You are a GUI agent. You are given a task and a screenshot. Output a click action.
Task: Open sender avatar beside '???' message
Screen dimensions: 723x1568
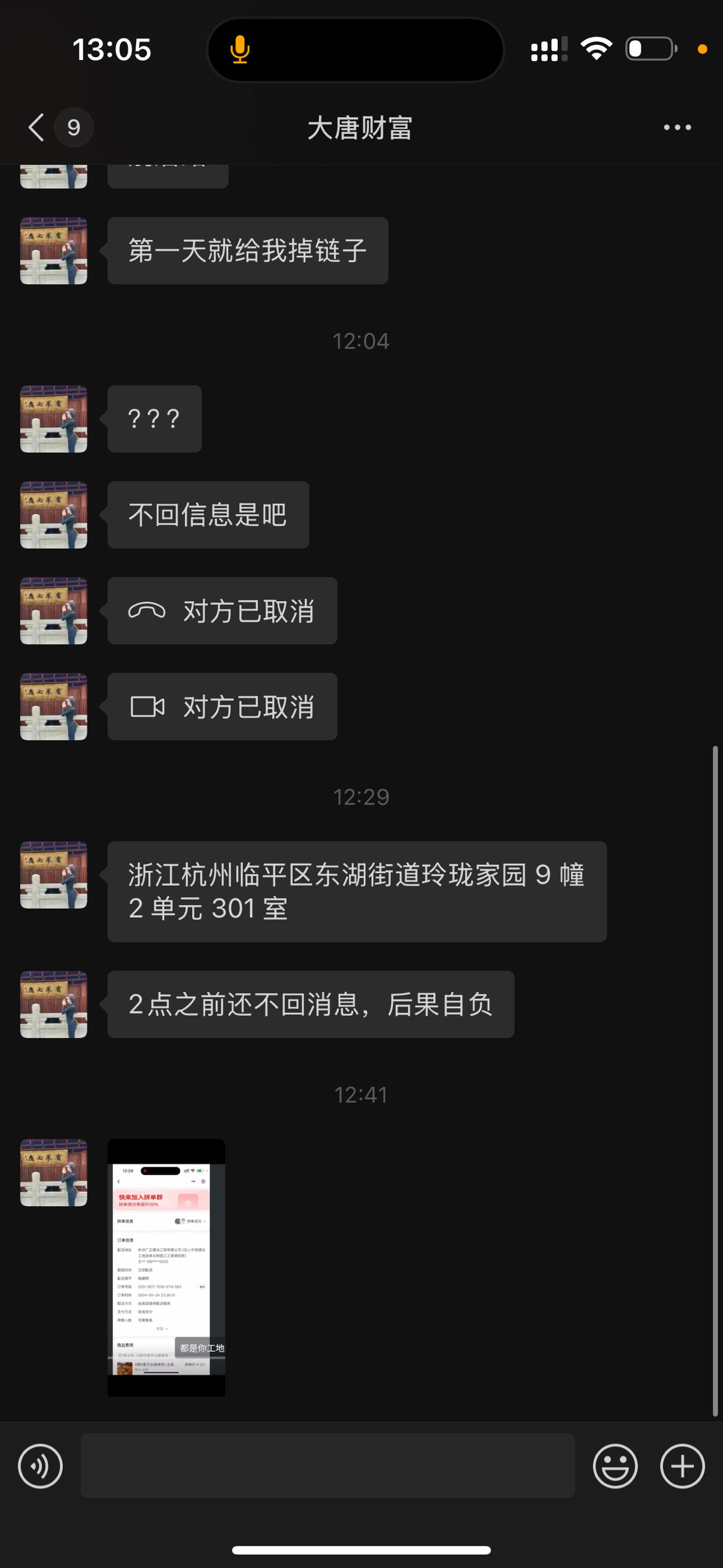(54, 419)
